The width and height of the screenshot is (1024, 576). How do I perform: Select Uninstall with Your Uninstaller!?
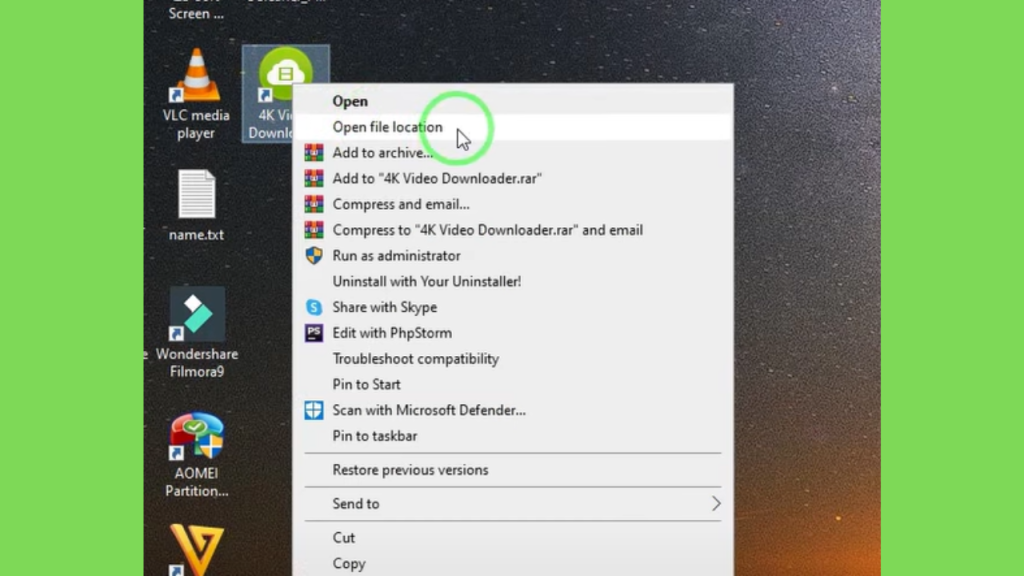tap(513, 281)
